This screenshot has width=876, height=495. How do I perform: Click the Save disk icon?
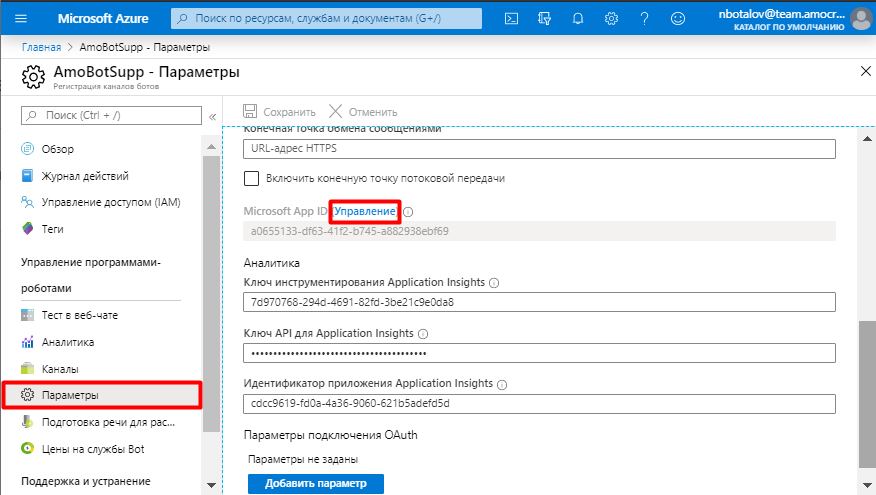[x=250, y=111]
